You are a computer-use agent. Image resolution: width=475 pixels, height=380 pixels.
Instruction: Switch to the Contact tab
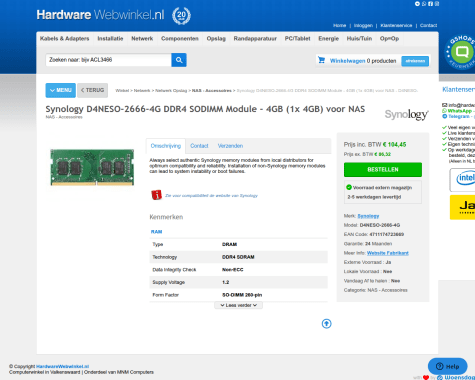click(x=199, y=146)
